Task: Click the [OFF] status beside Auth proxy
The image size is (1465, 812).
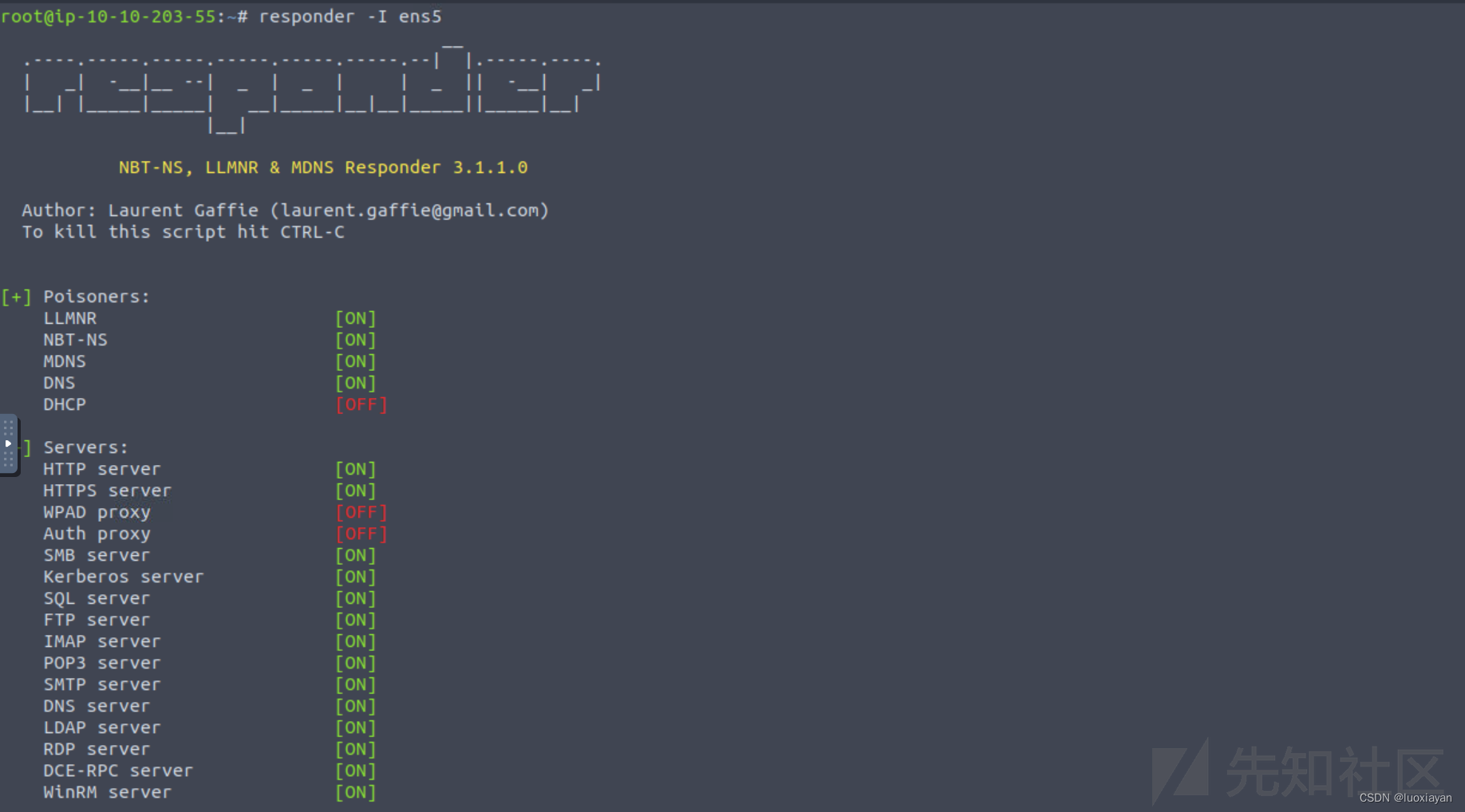Action: (361, 534)
